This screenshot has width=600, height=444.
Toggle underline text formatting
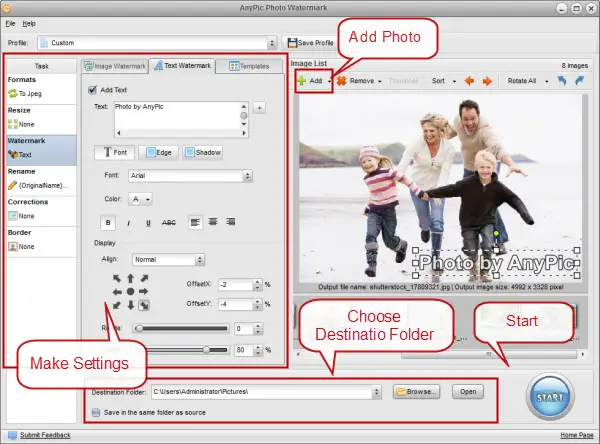[x=148, y=223]
